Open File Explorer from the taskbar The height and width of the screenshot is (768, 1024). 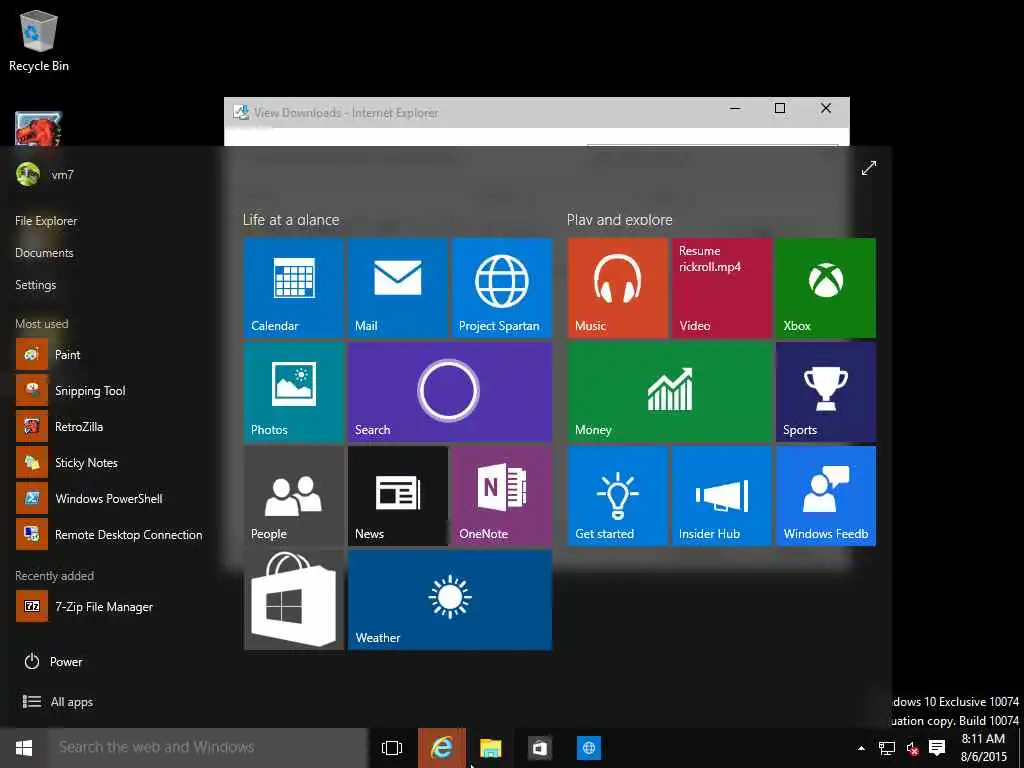(x=490, y=748)
